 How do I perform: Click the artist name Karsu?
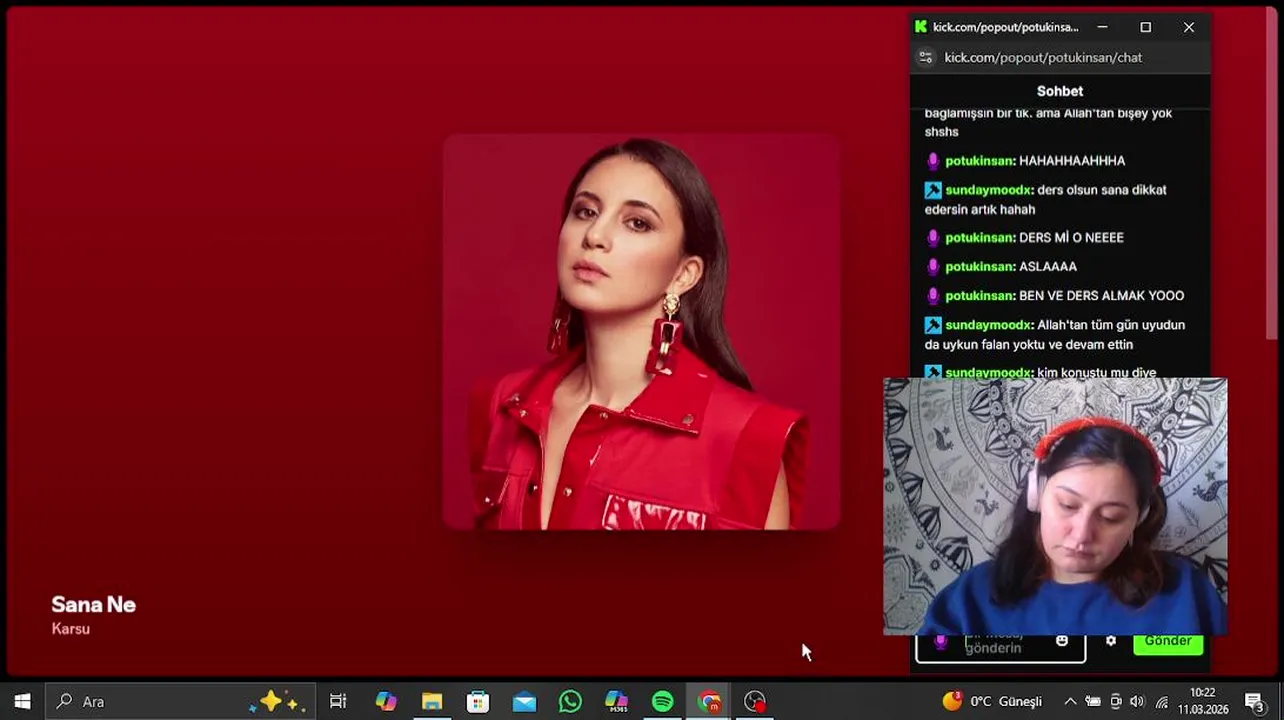[71, 629]
